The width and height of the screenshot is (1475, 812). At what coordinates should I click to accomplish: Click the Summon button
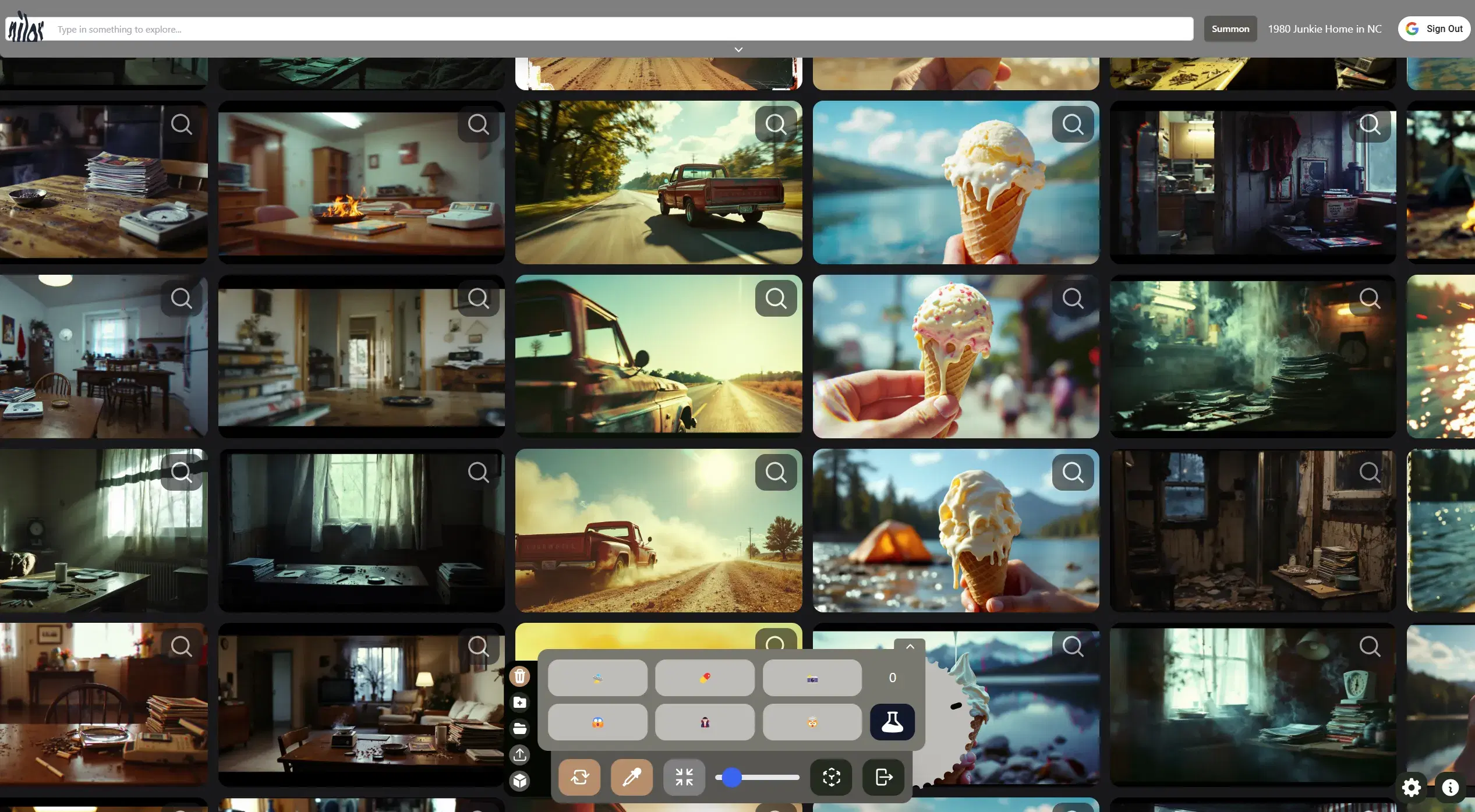point(1230,29)
